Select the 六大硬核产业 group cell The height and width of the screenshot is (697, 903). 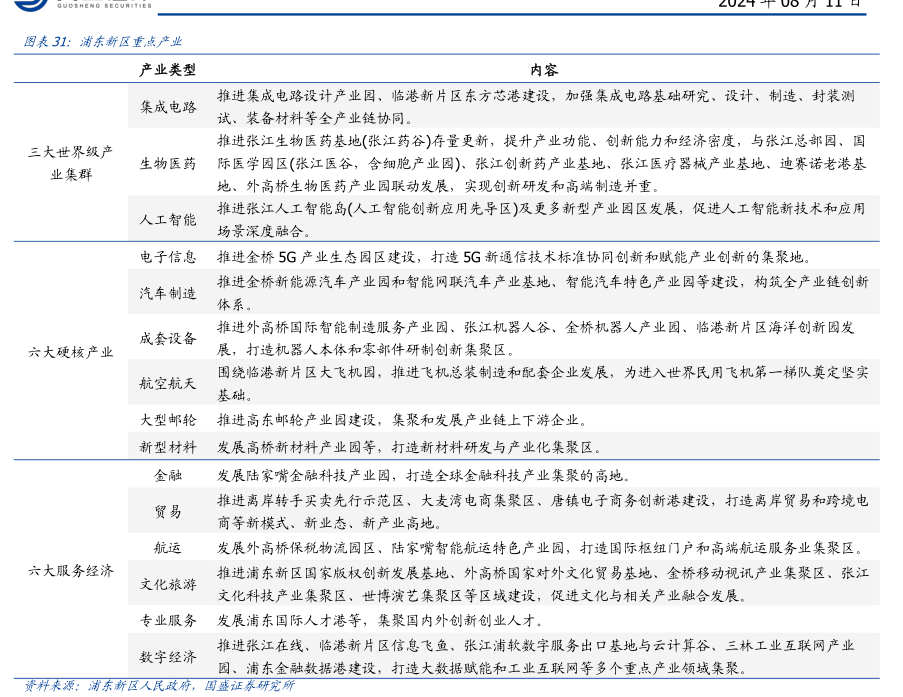(71, 352)
